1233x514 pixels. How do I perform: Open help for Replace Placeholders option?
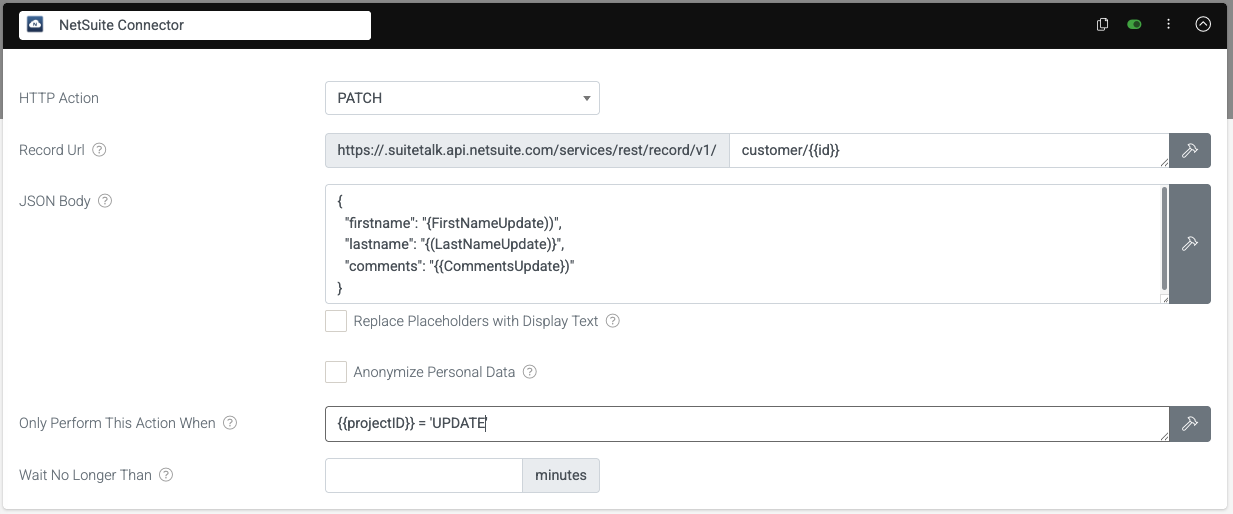point(613,321)
